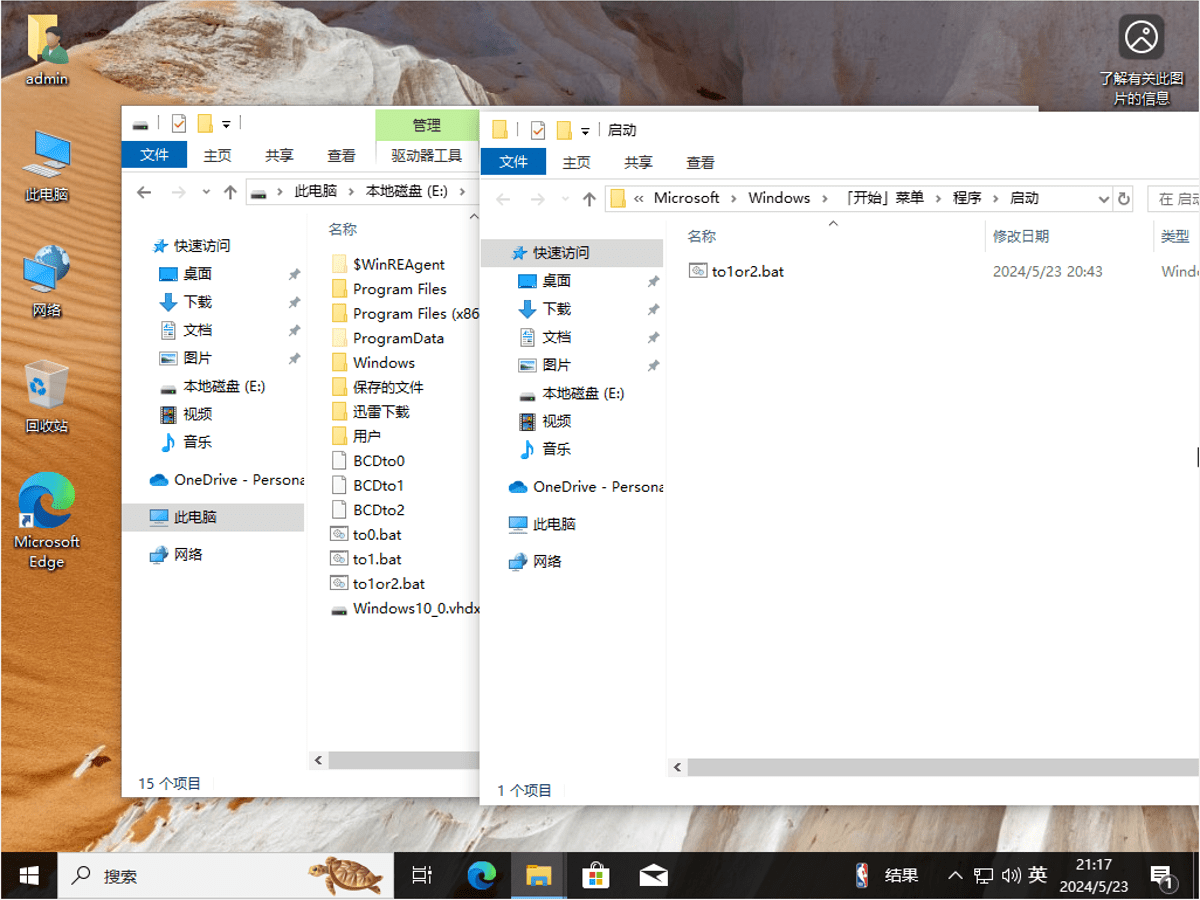
Task: Open the 驱动器工具 ribbon tab
Action: point(426,155)
